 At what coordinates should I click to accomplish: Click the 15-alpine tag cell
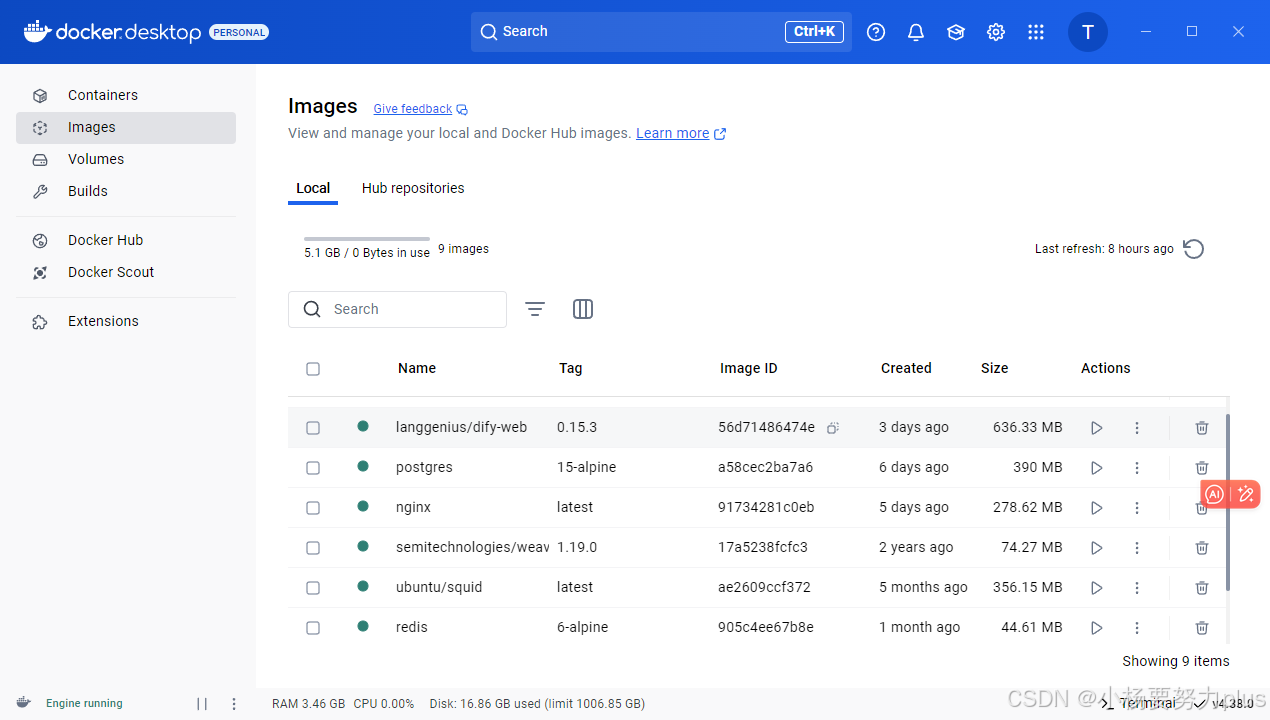[x=586, y=468]
